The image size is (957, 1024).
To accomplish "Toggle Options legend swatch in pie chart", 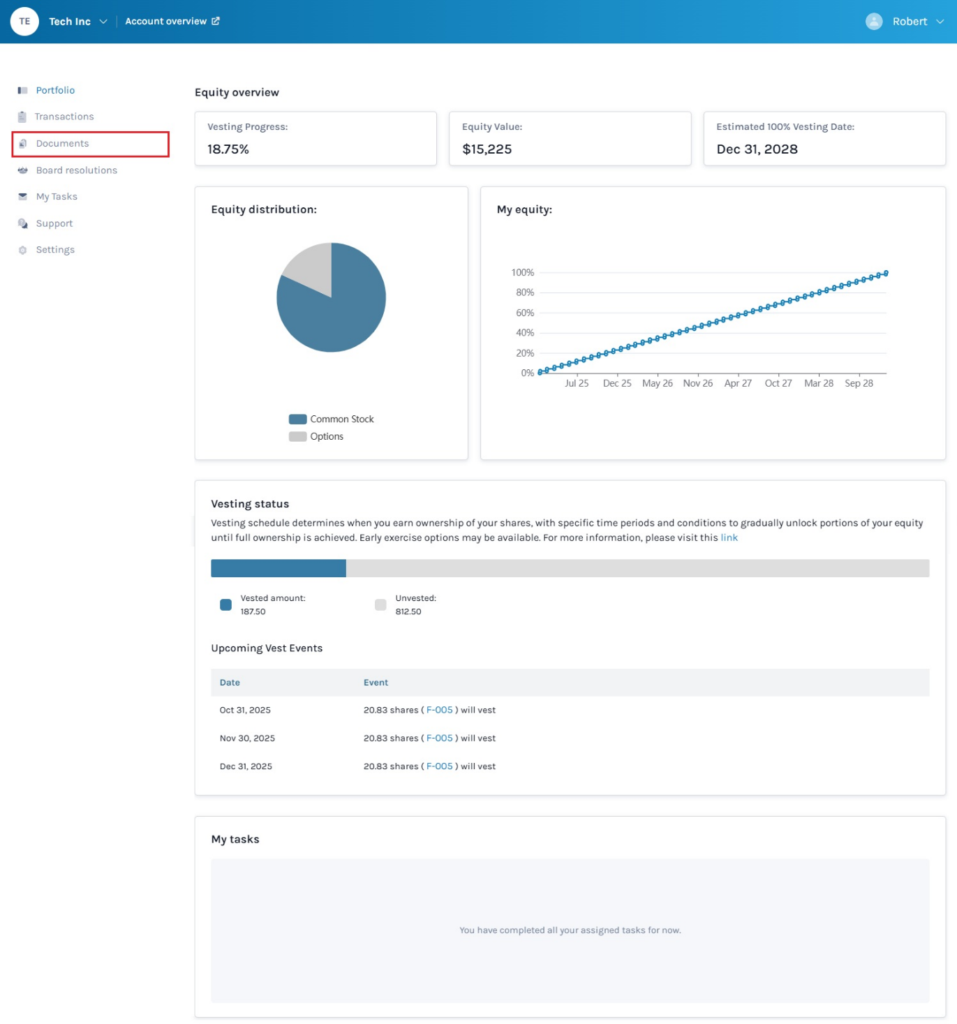I will tap(298, 436).
